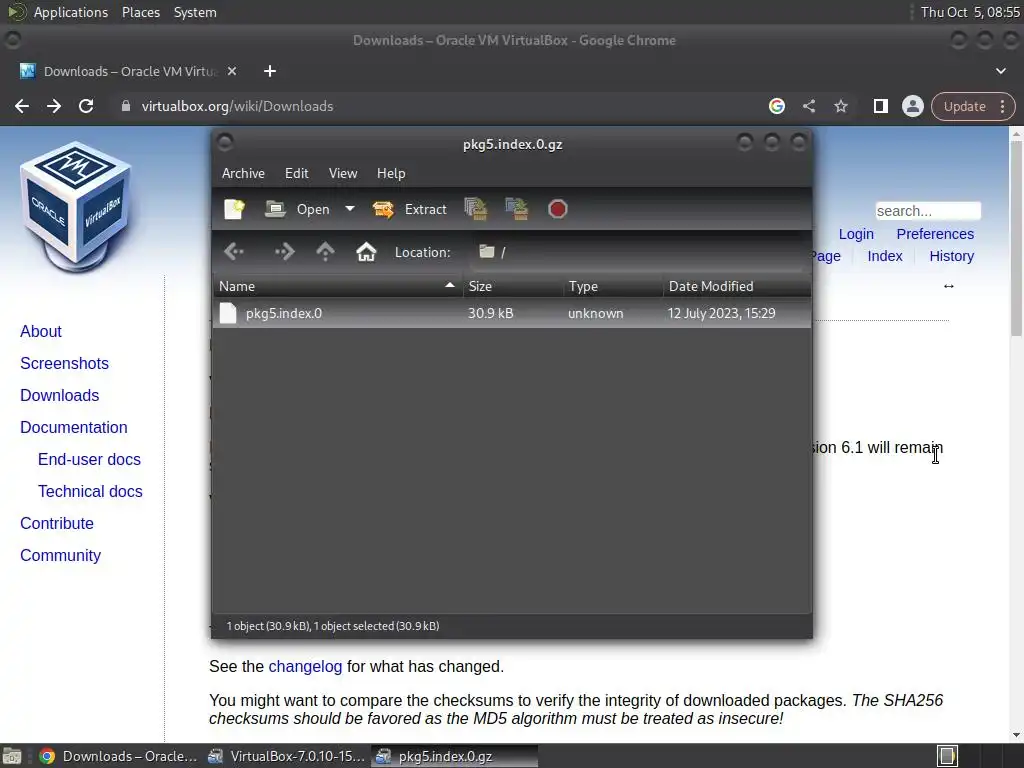Click the archive manager status bar text
Viewport: 1024px width, 768px height.
(333, 626)
